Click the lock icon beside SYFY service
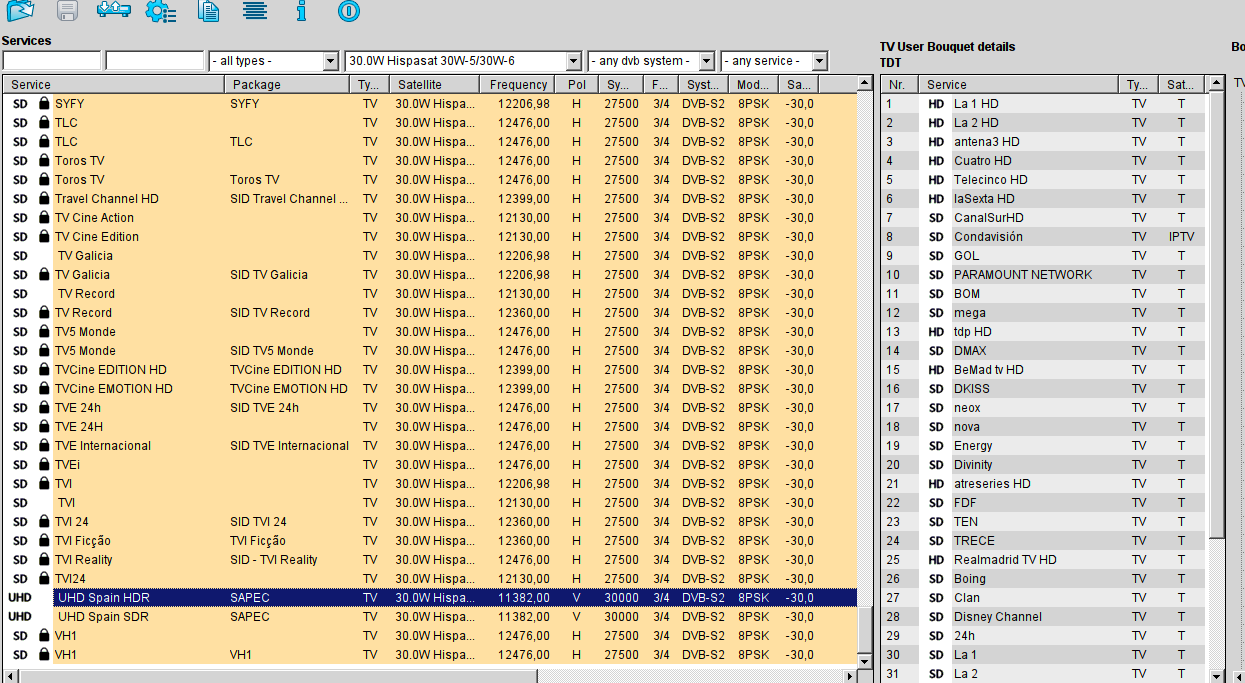Screen dimensions: 1245x683 (44, 104)
